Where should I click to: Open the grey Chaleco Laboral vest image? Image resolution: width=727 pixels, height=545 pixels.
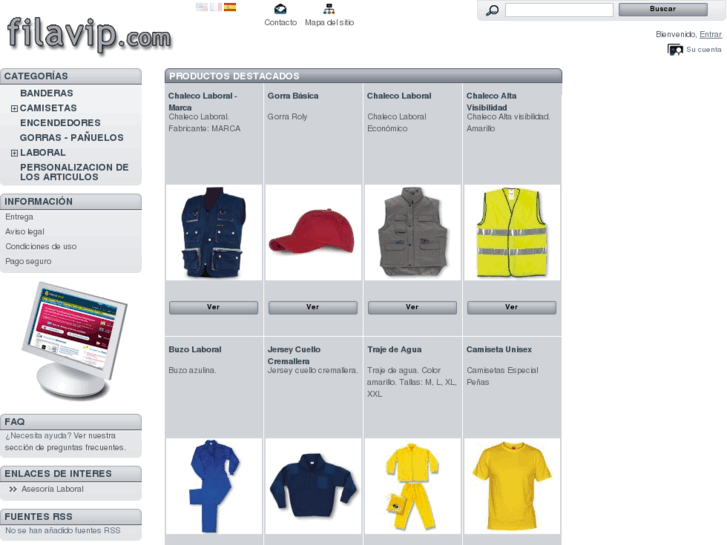coord(413,232)
